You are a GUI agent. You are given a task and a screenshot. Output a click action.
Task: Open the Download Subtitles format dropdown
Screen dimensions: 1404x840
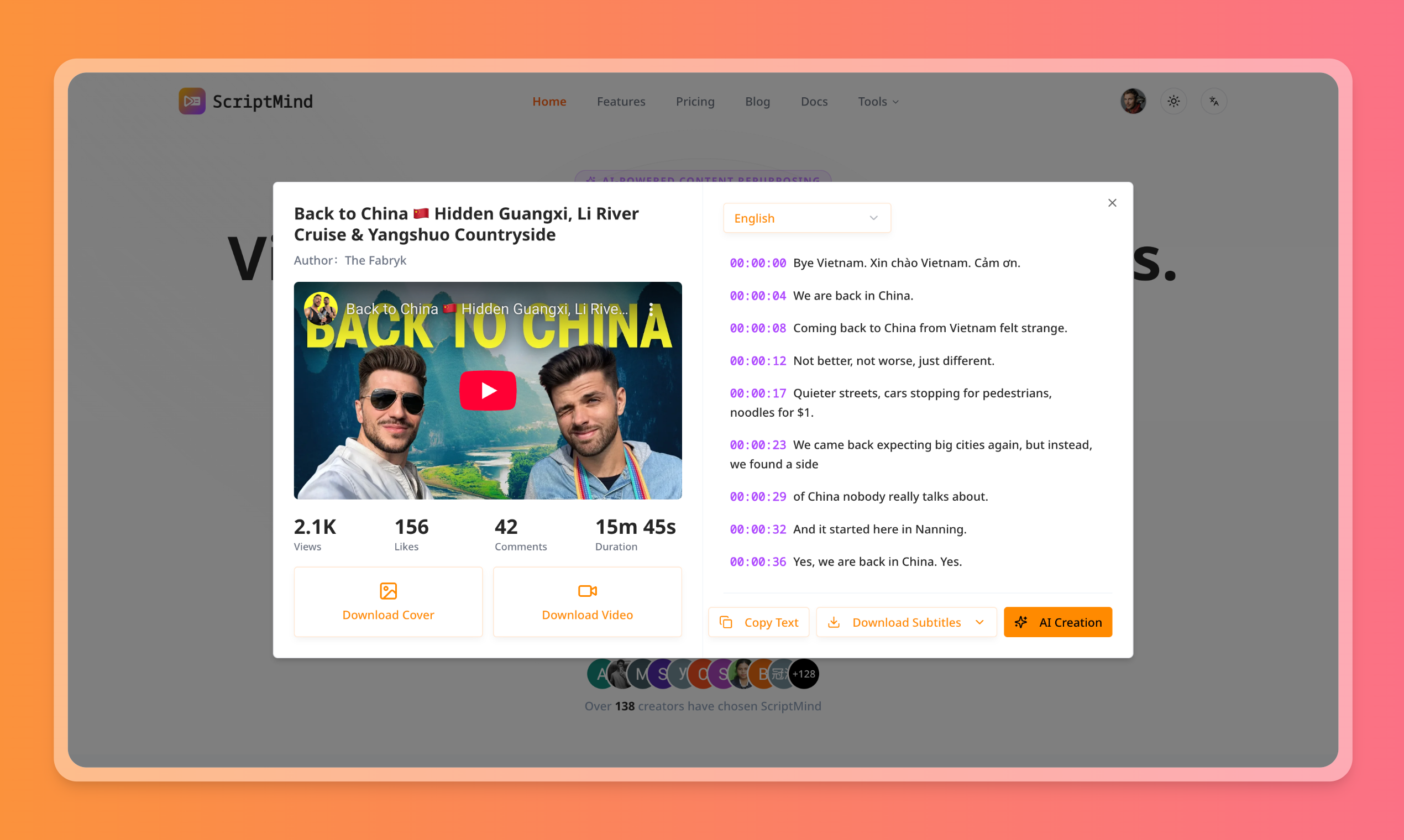click(x=981, y=622)
